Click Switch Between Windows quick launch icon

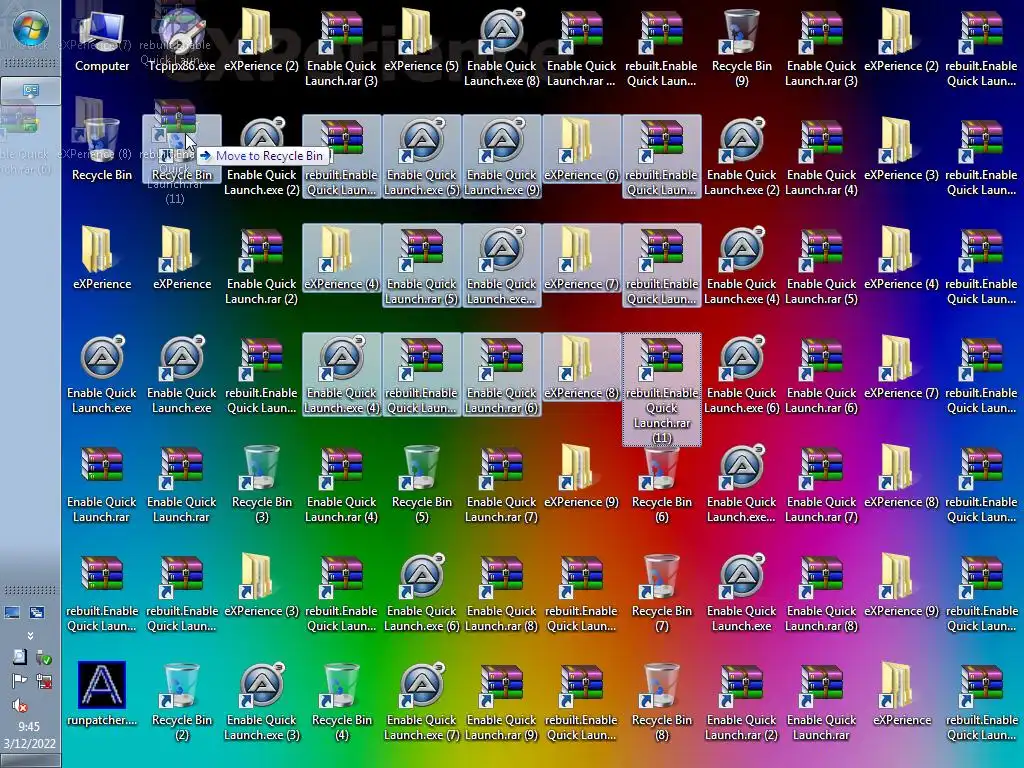(37, 613)
